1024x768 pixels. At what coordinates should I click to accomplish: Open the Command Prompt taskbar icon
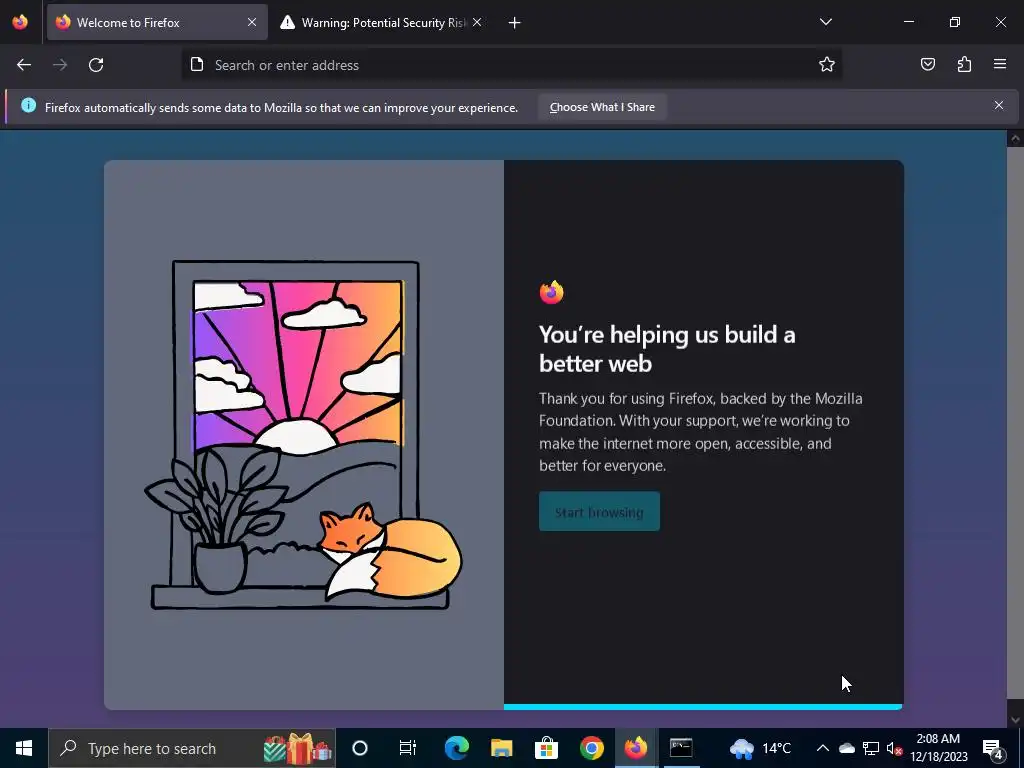[x=680, y=748]
